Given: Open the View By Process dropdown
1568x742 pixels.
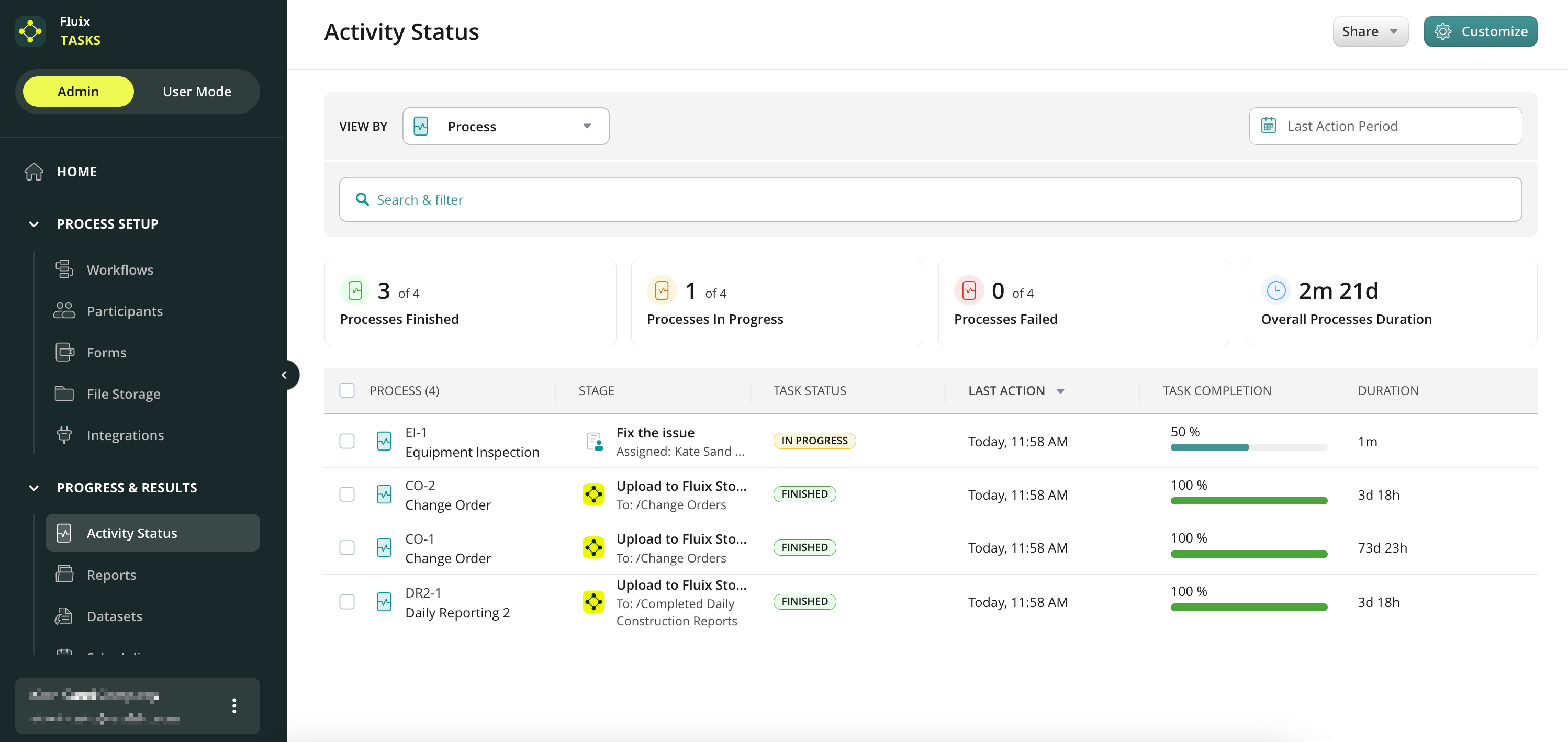Looking at the screenshot, I should click(x=505, y=126).
